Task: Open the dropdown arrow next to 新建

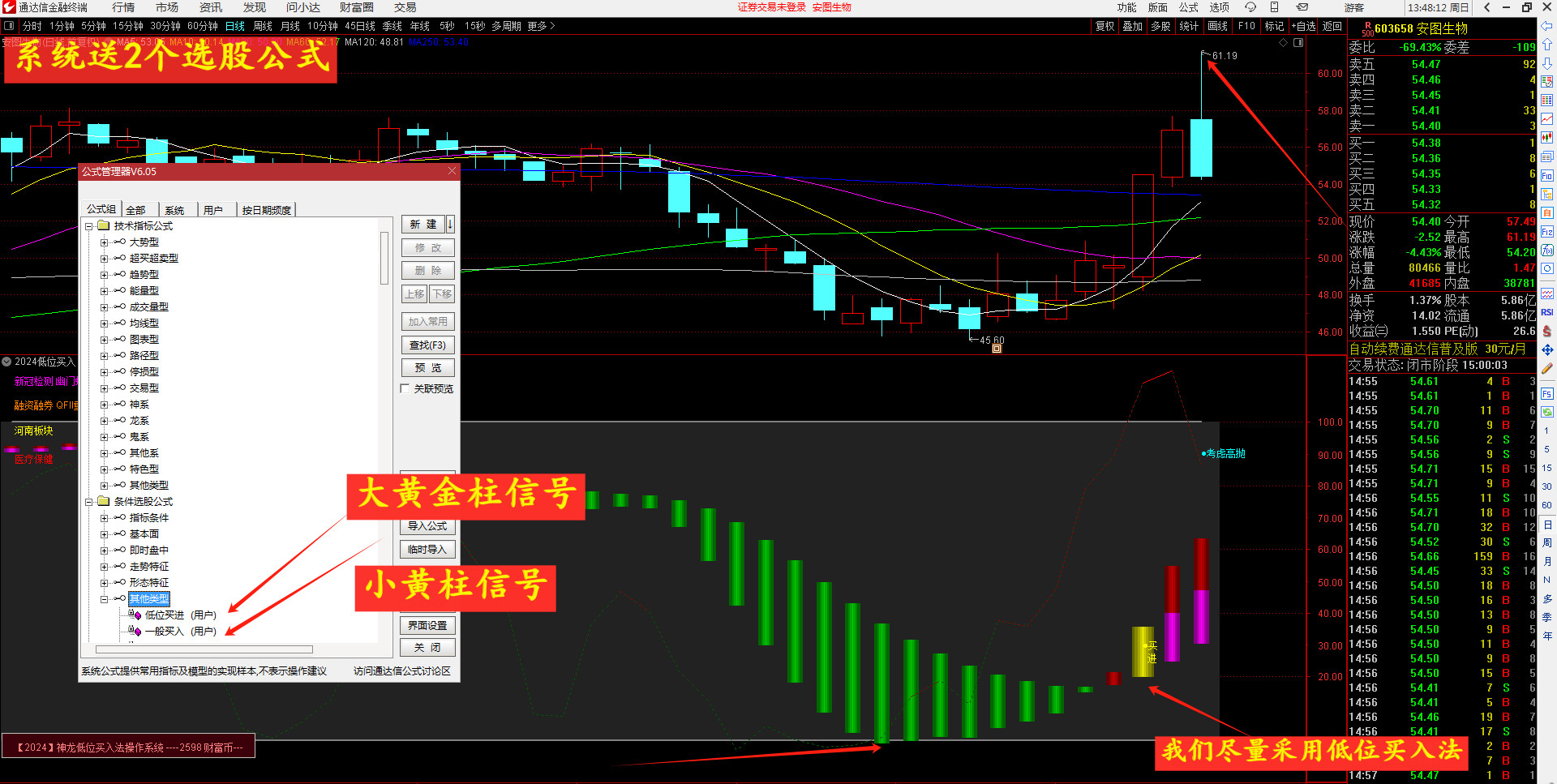Action: [x=450, y=225]
